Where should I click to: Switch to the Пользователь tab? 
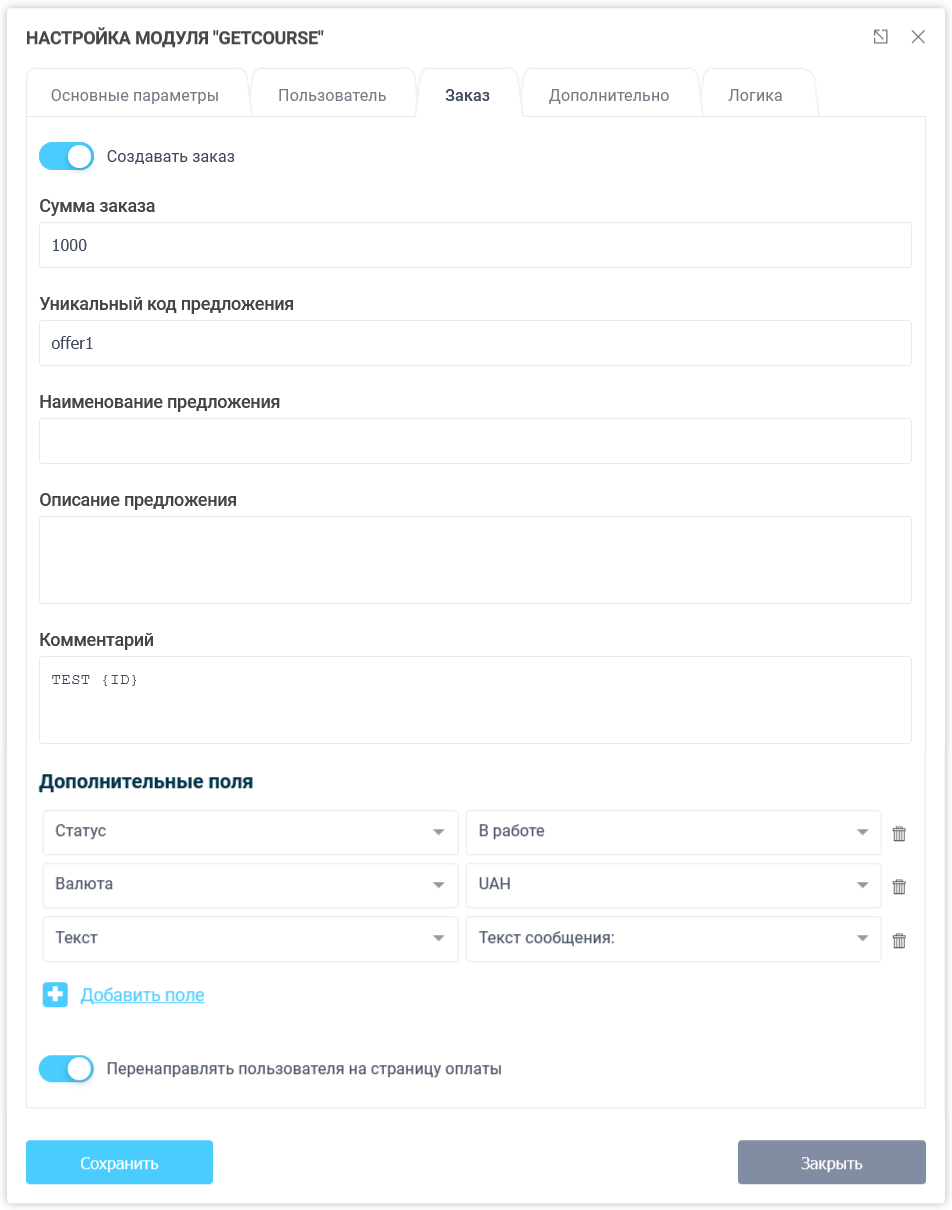[333, 93]
